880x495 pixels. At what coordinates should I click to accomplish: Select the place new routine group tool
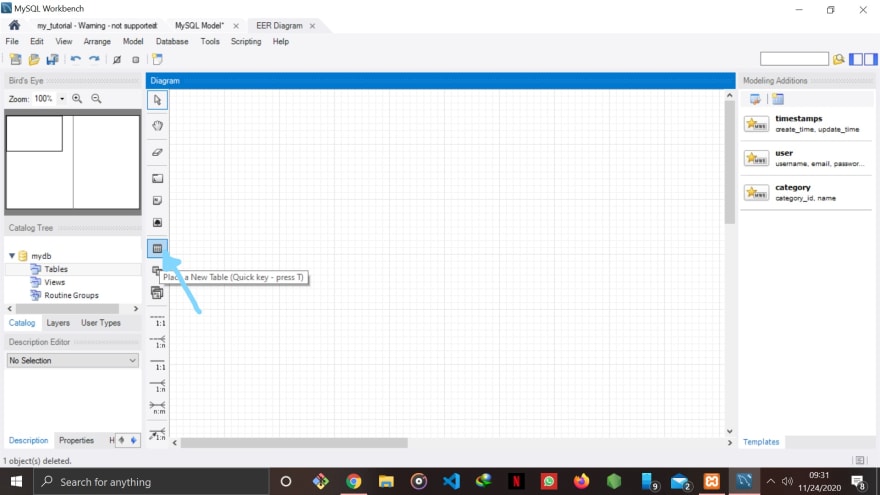pyautogui.click(x=157, y=293)
